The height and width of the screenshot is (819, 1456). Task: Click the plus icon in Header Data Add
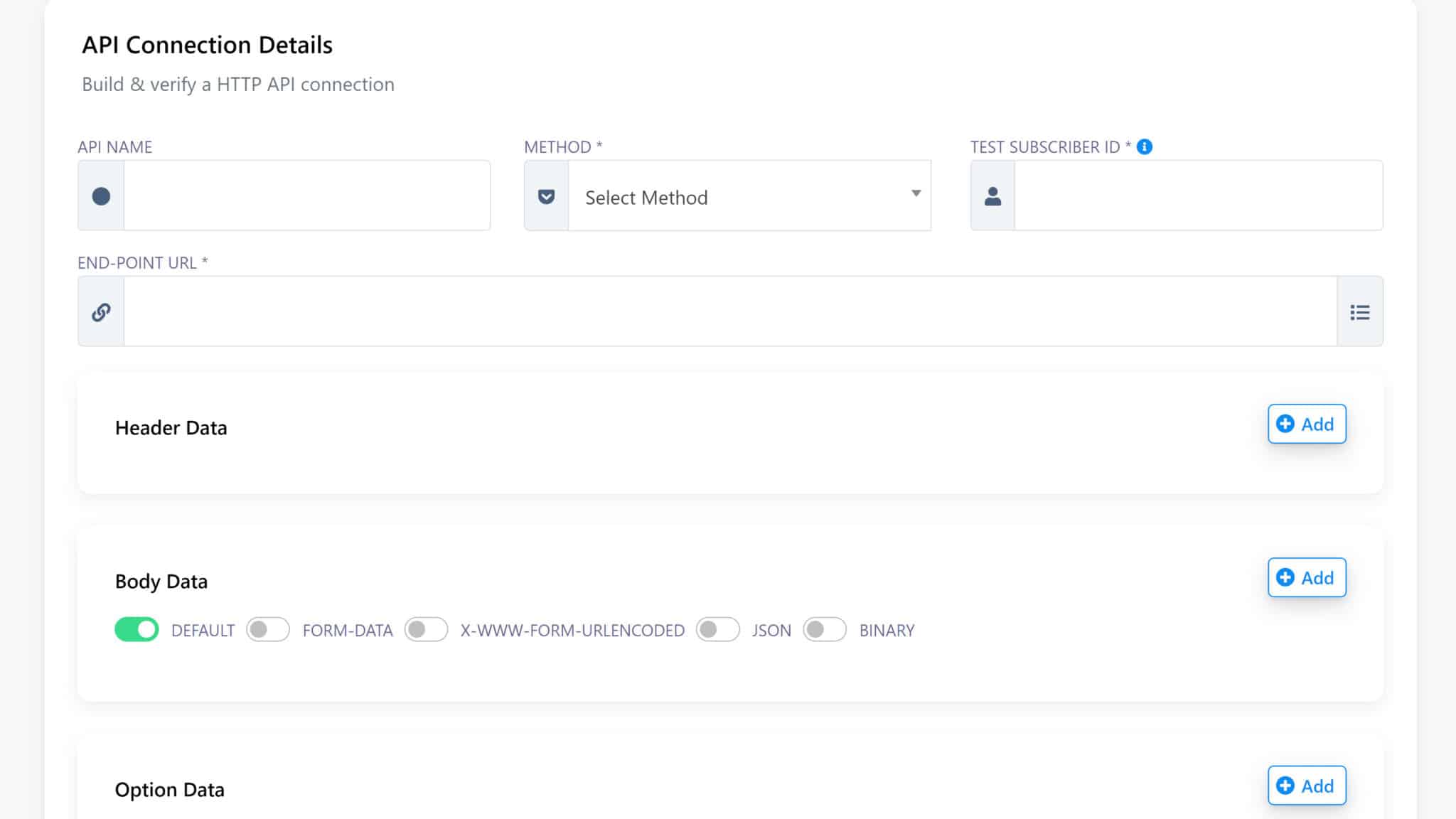pos(1285,424)
